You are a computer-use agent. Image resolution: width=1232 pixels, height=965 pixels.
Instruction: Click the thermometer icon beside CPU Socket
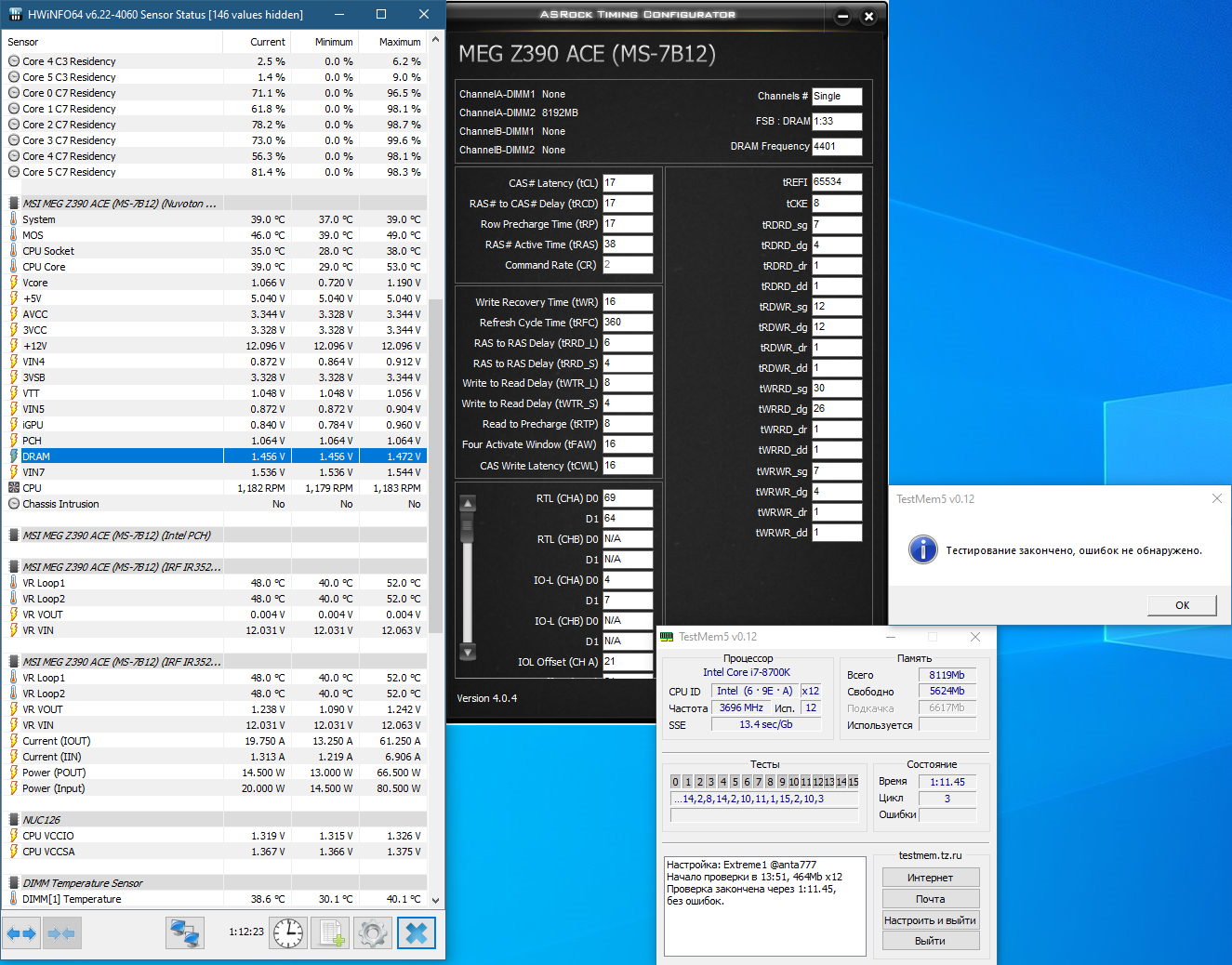[x=13, y=251]
